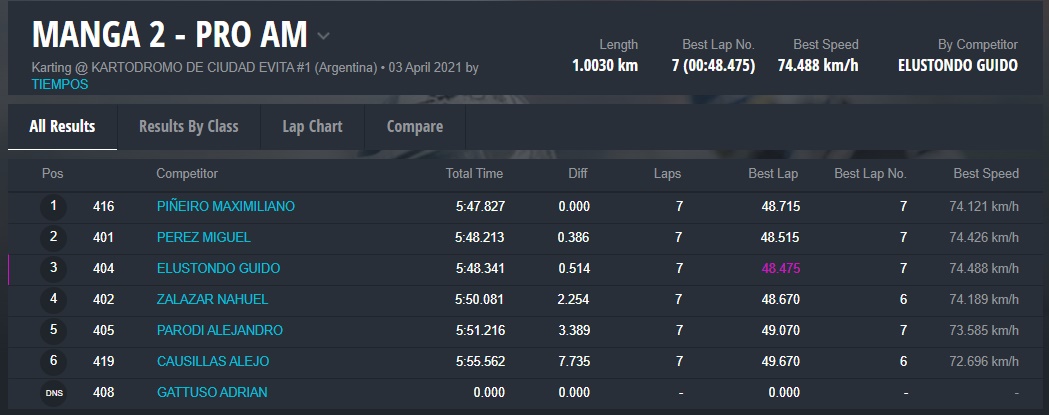Click the Best Lap column header
Viewport: 1049px width, 415px height.
[773, 174]
